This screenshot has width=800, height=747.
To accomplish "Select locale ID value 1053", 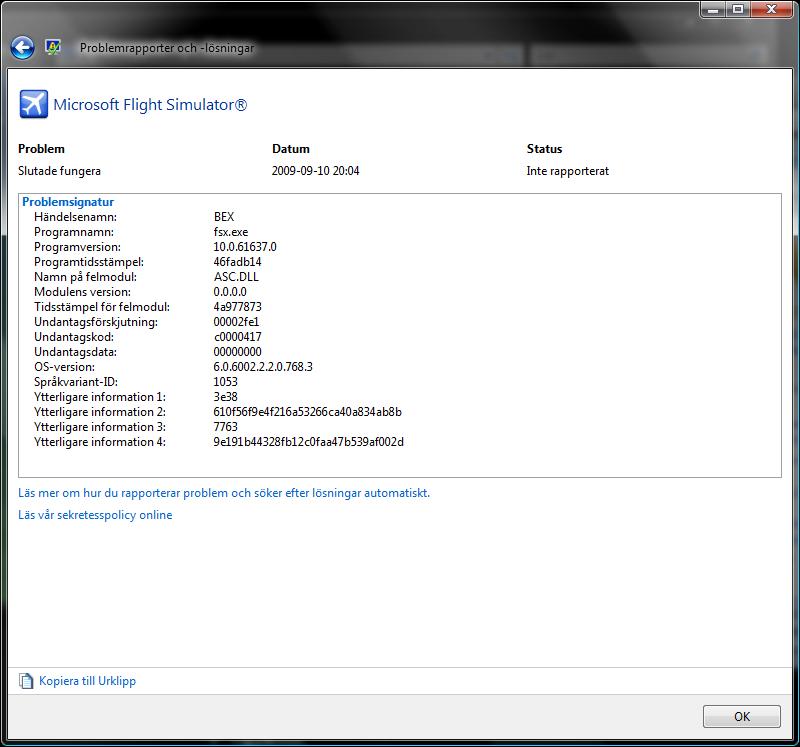I will click(226, 382).
